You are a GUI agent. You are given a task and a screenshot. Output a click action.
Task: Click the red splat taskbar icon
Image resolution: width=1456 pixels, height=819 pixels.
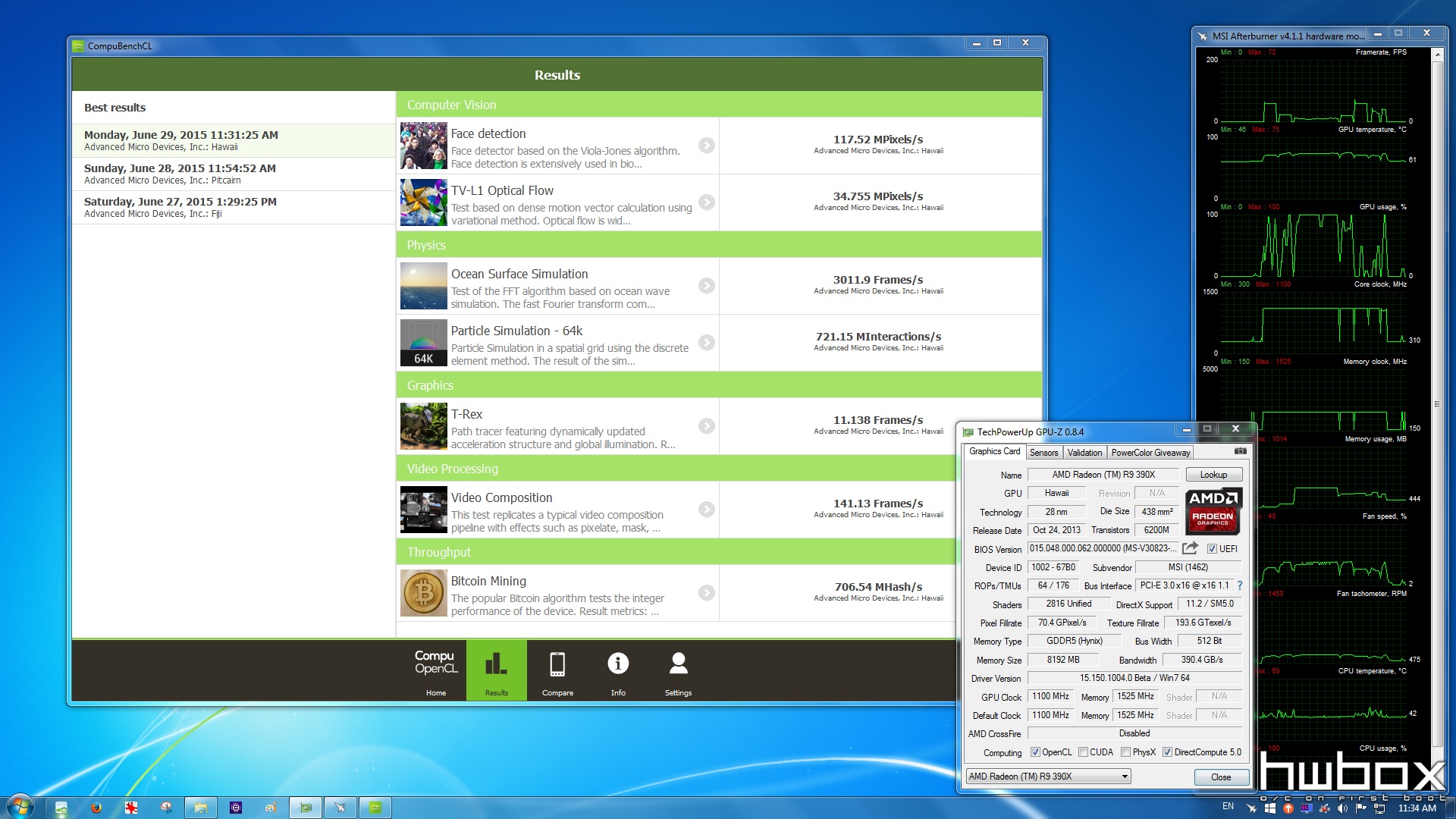[x=131, y=808]
